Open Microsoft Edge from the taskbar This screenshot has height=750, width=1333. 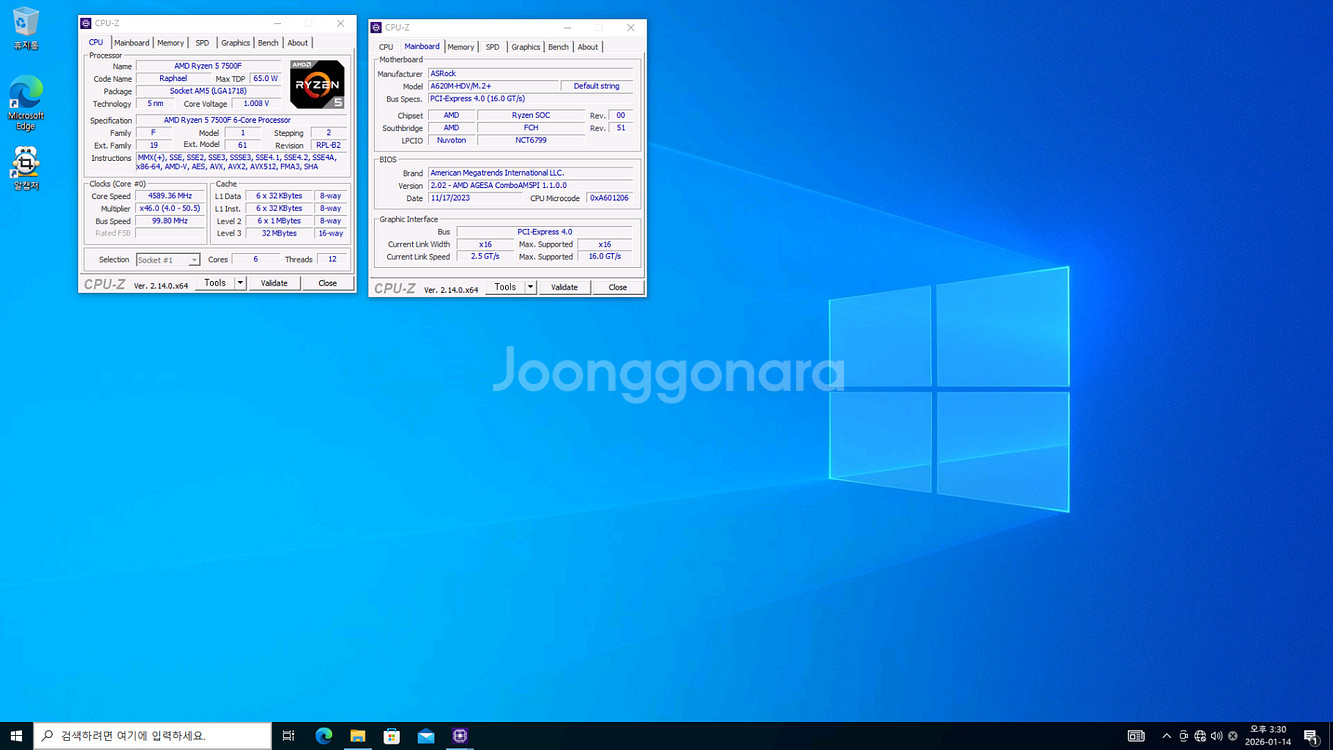(323, 735)
